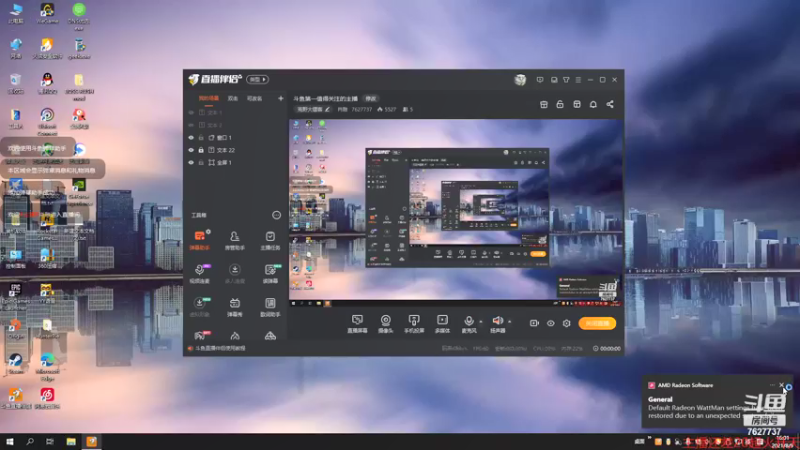Open AMD Radeon notification options dots
Screen dimensions: 800x450
[771, 385]
